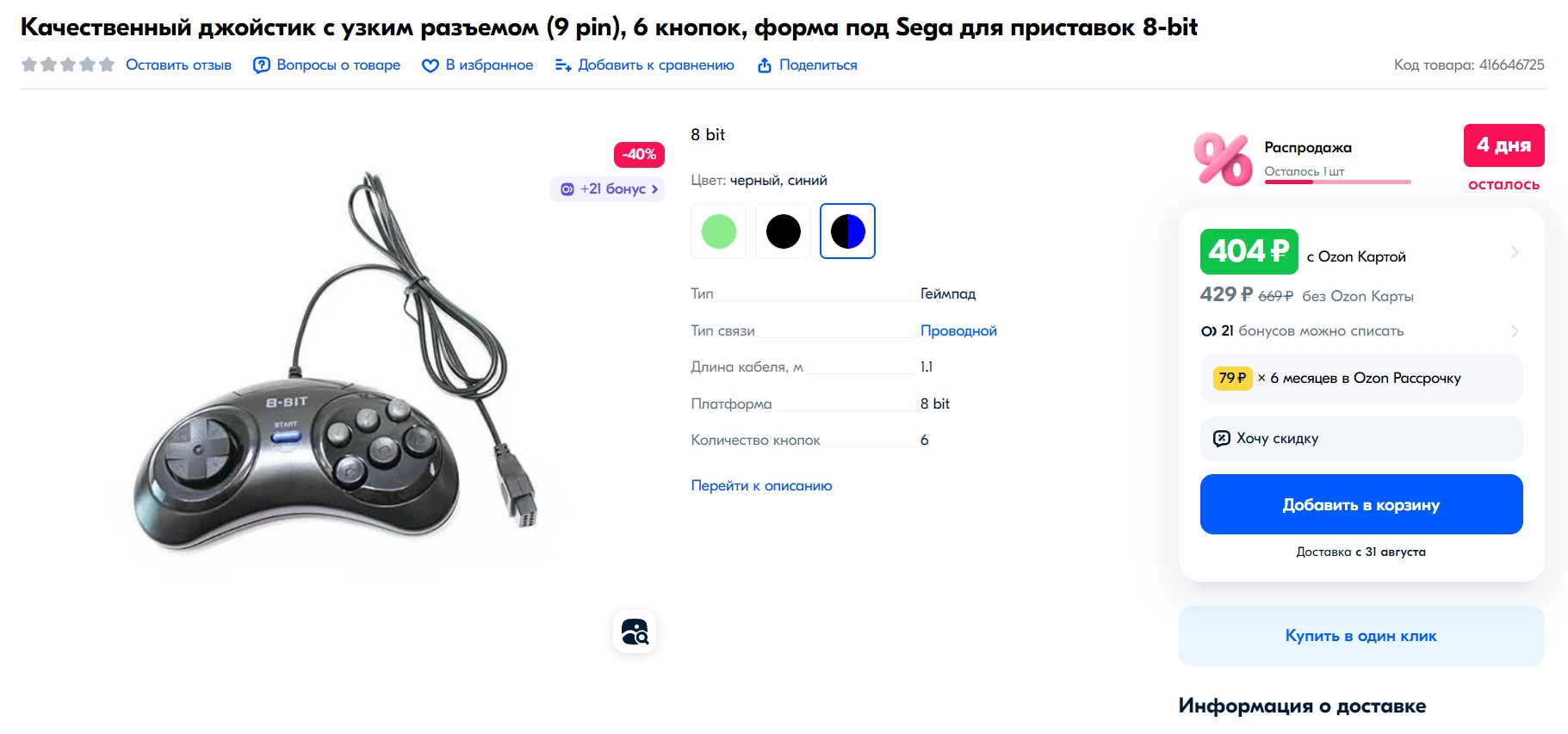The width and height of the screenshot is (1568, 734).
Task: Expand the 21 bonuses write-off chevron
Action: [x=1515, y=331]
